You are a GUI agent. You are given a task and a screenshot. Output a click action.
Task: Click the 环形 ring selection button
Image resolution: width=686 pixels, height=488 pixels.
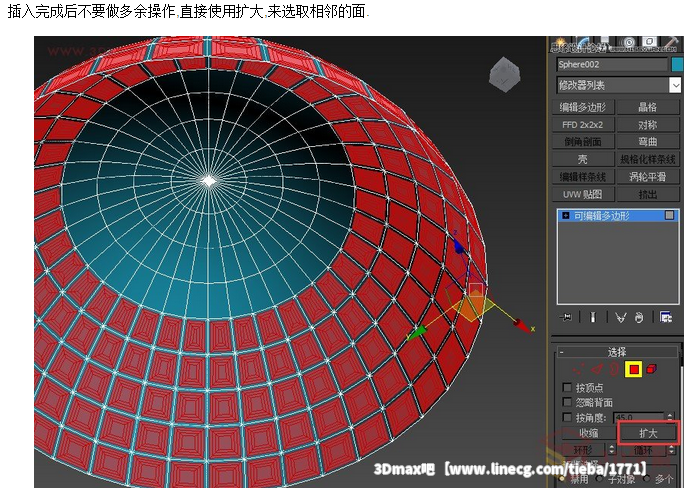pos(584,449)
